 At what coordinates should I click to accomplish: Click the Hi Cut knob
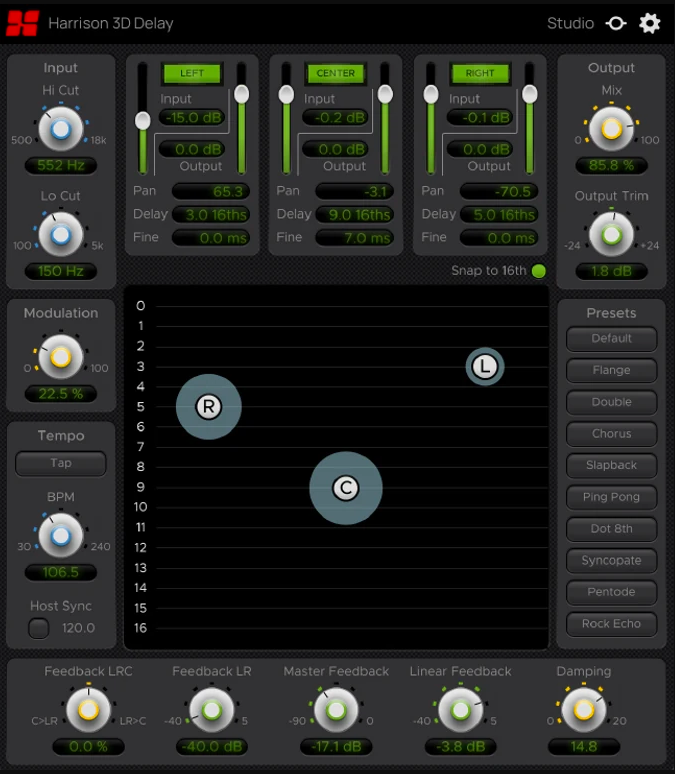point(61,129)
